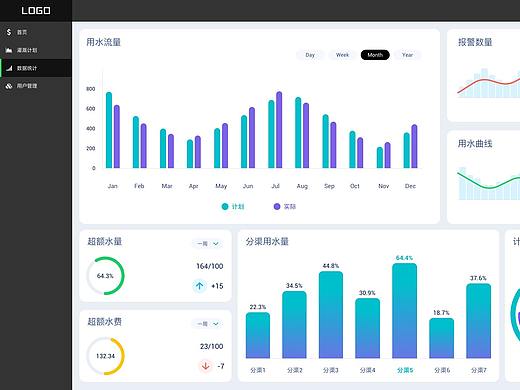Click the 23/100 value text
Image resolution: width=520 pixels, height=390 pixels.
pyautogui.click(x=212, y=346)
